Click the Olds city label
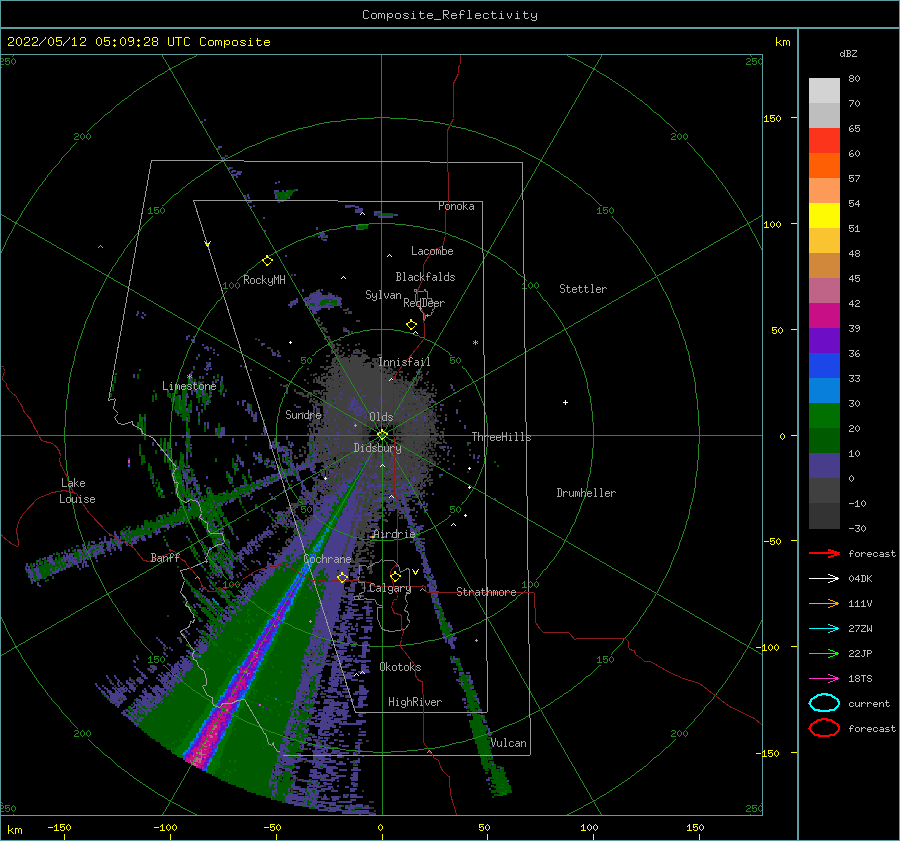900x841 pixels. (x=381, y=417)
